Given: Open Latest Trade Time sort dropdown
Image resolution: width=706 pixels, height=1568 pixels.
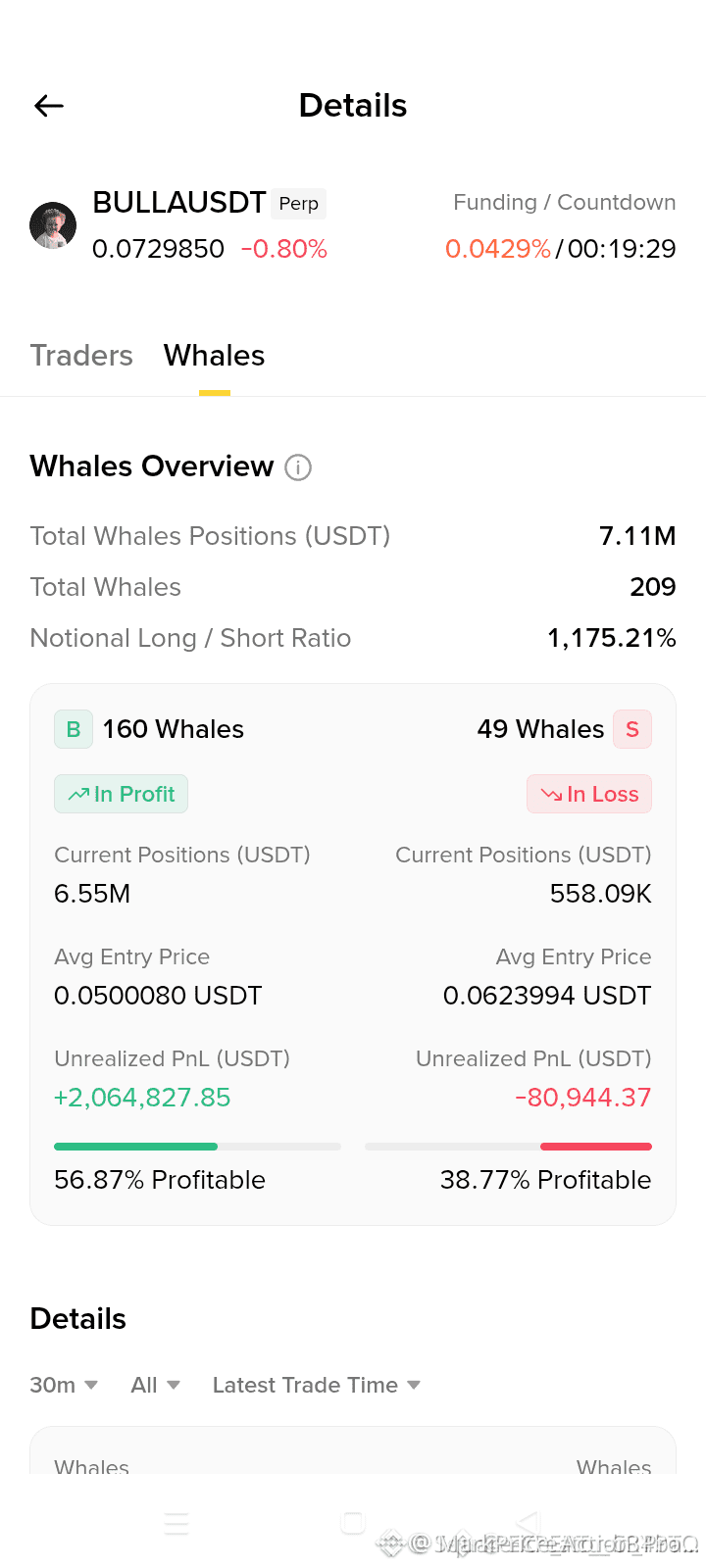Looking at the screenshot, I should (x=317, y=1385).
